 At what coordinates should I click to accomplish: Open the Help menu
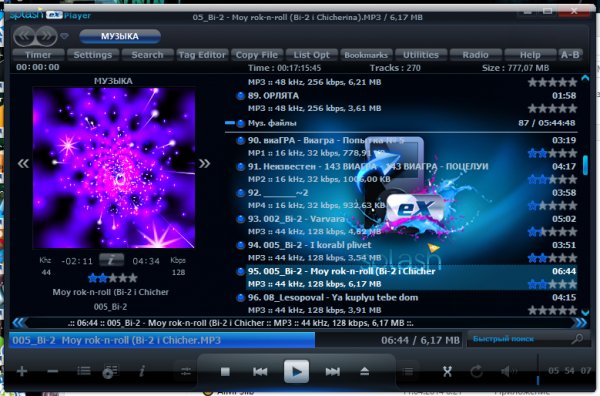pyautogui.click(x=530, y=55)
